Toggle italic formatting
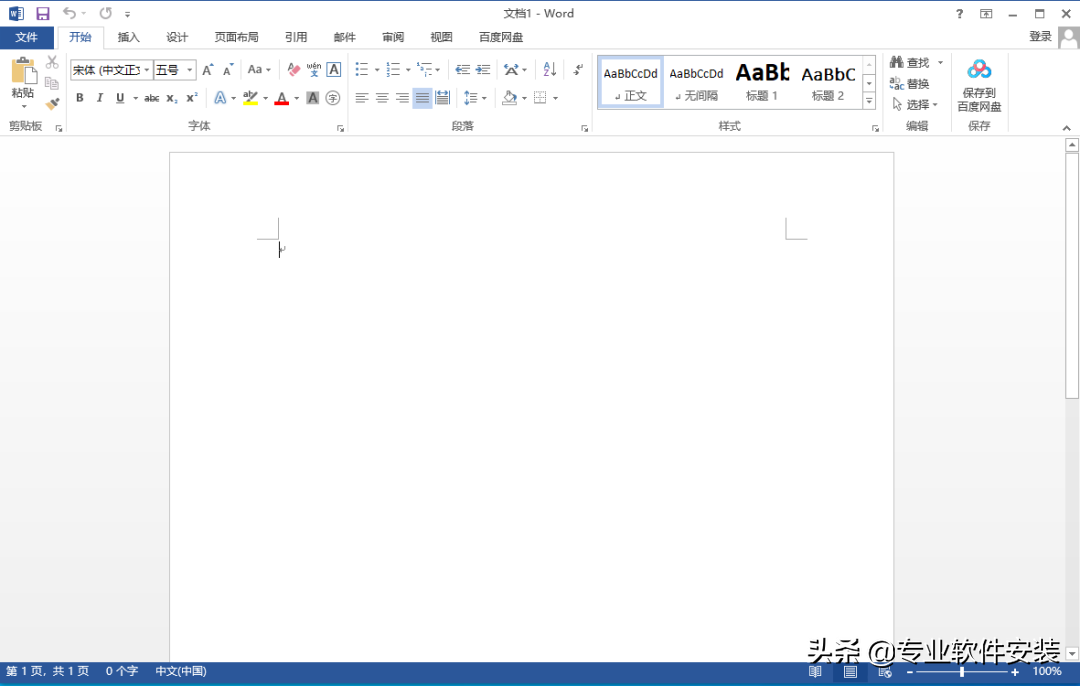 [x=100, y=98]
